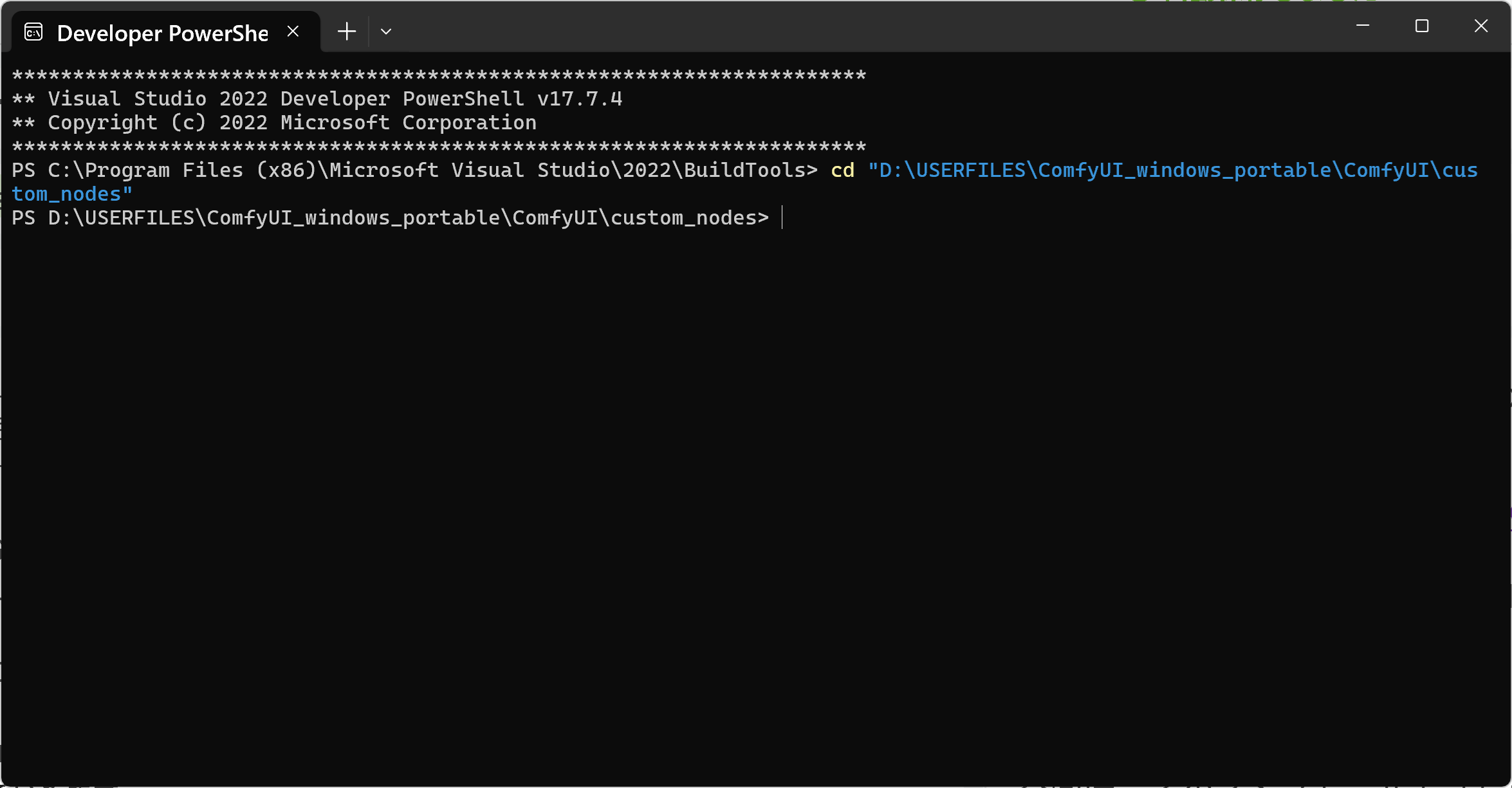Image resolution: width=1512 pixels, height=788 pixels.
Task: Click the Visual Studio 2022 version banner line
Action: point(317,98)
